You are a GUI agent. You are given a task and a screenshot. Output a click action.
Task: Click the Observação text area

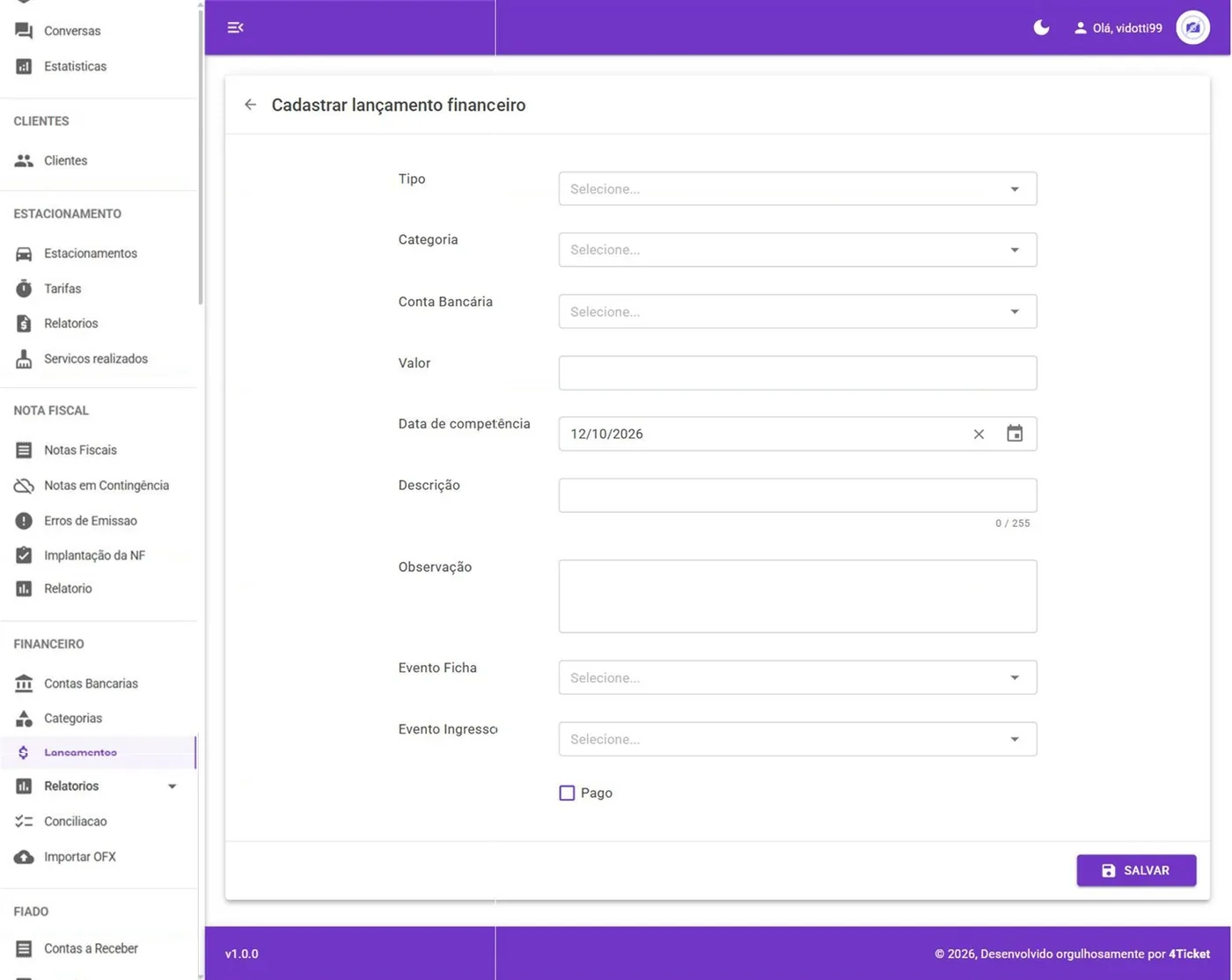[x=797, y=596]
